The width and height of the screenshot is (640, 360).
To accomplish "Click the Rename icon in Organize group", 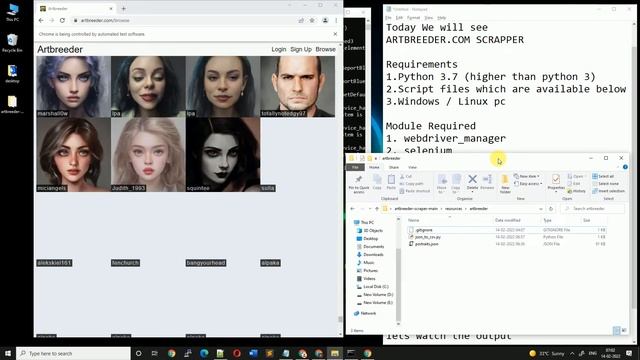I will coord(487,182).
